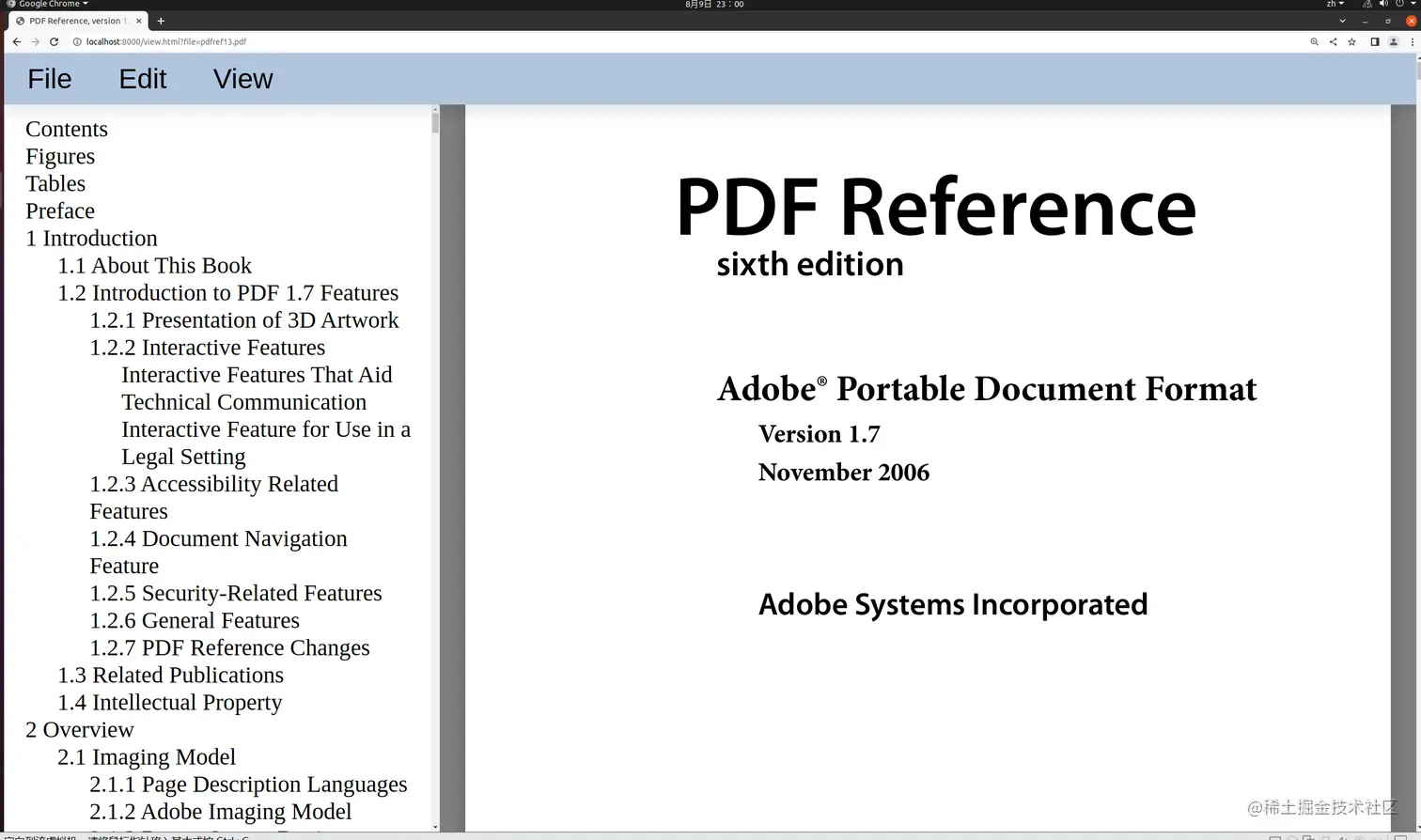Open a new tab with the plus icon
This screenshot has height=840, width=1421.
[161, 21]
